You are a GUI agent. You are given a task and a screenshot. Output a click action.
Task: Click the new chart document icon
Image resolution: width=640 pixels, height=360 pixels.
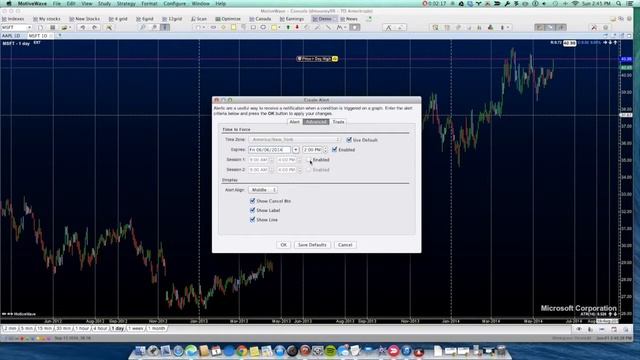click(40, 27)
